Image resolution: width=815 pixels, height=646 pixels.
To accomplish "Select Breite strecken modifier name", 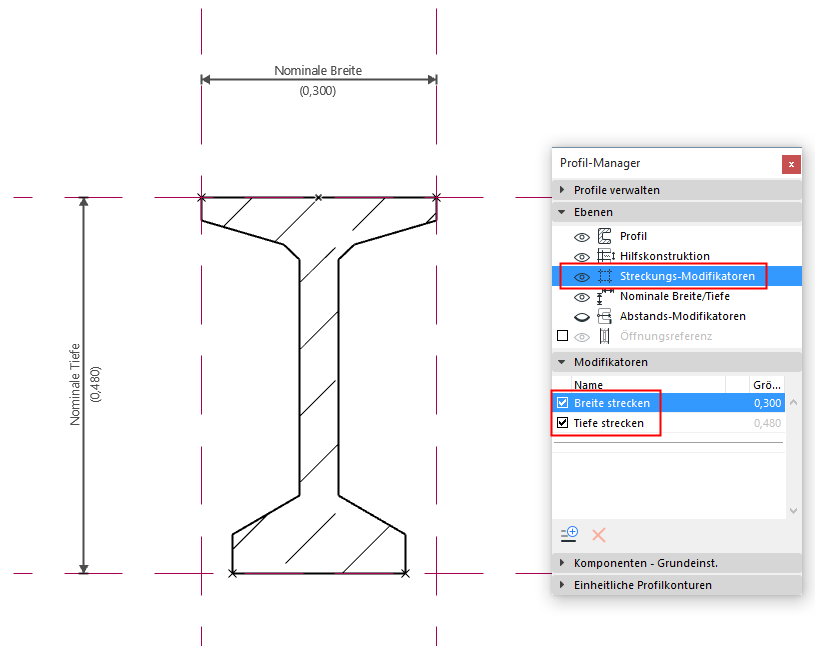I will [612, 403].
